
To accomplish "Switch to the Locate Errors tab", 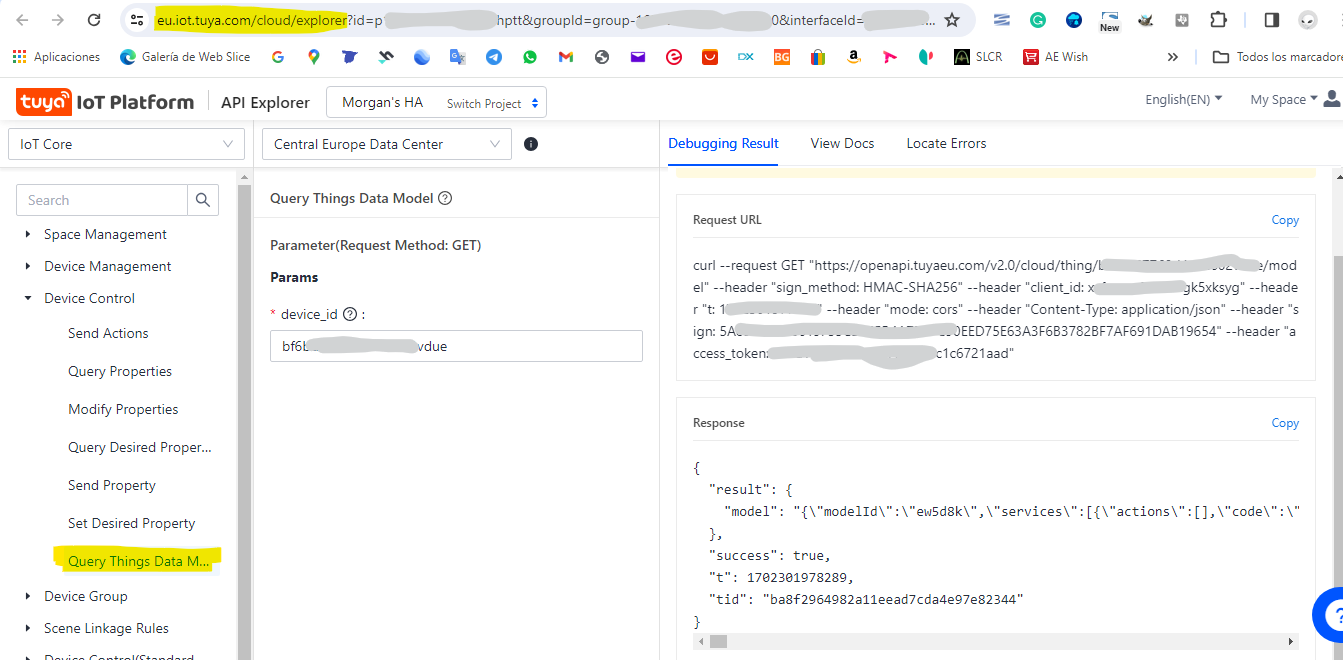I will click(946, 143).
